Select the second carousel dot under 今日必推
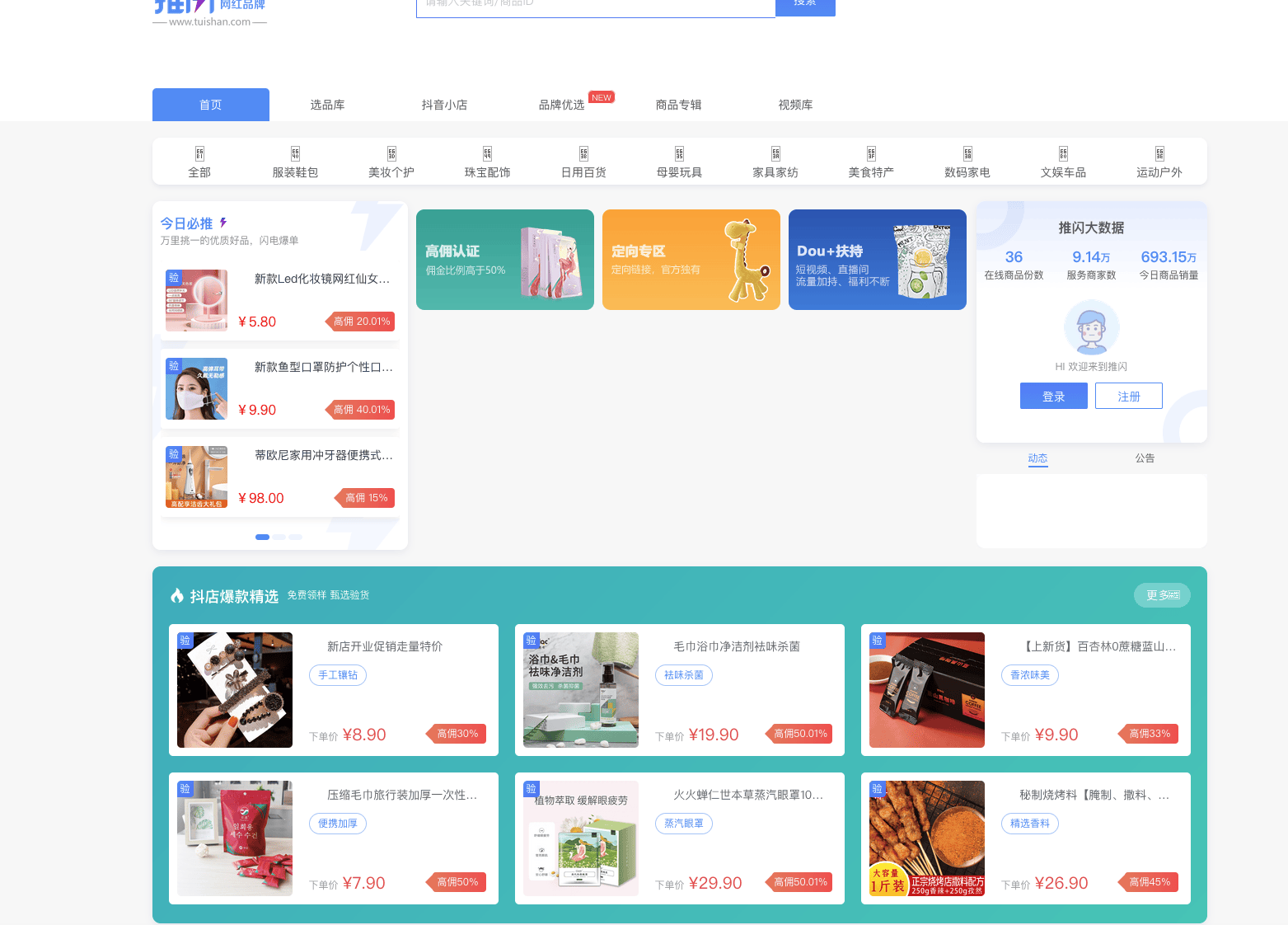Screen dimensions: 1288x925 coord(279,537)
